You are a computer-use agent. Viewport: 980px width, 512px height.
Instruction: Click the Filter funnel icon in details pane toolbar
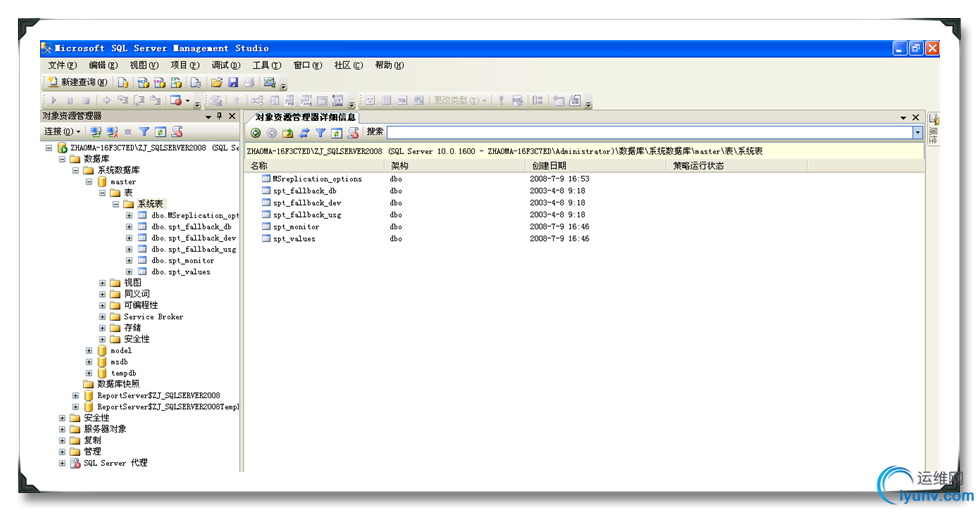click(x=321, y=133)
